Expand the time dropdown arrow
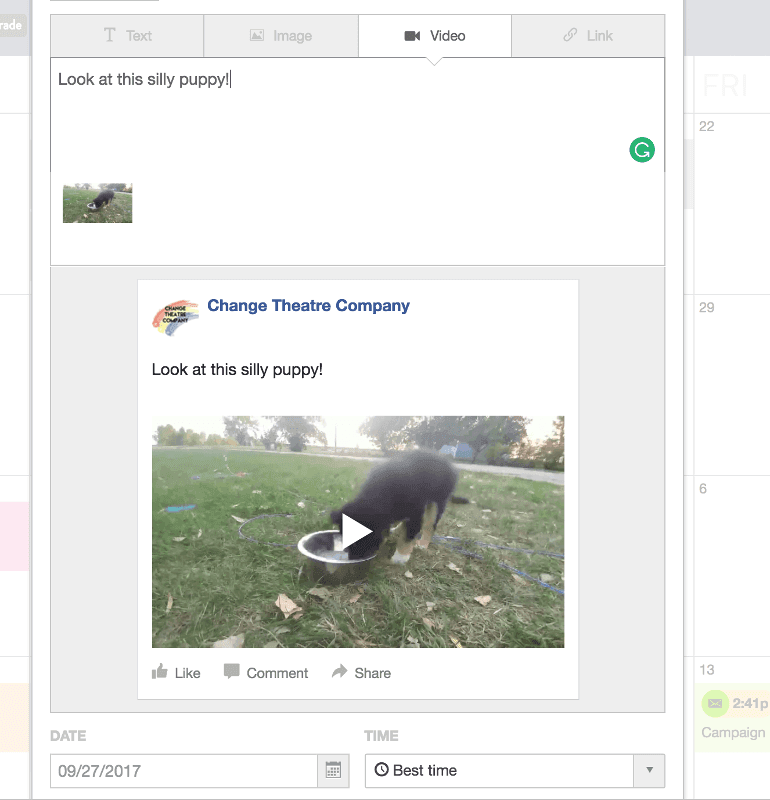The height and width of the screenshot is (800, 770). [649, 771]
